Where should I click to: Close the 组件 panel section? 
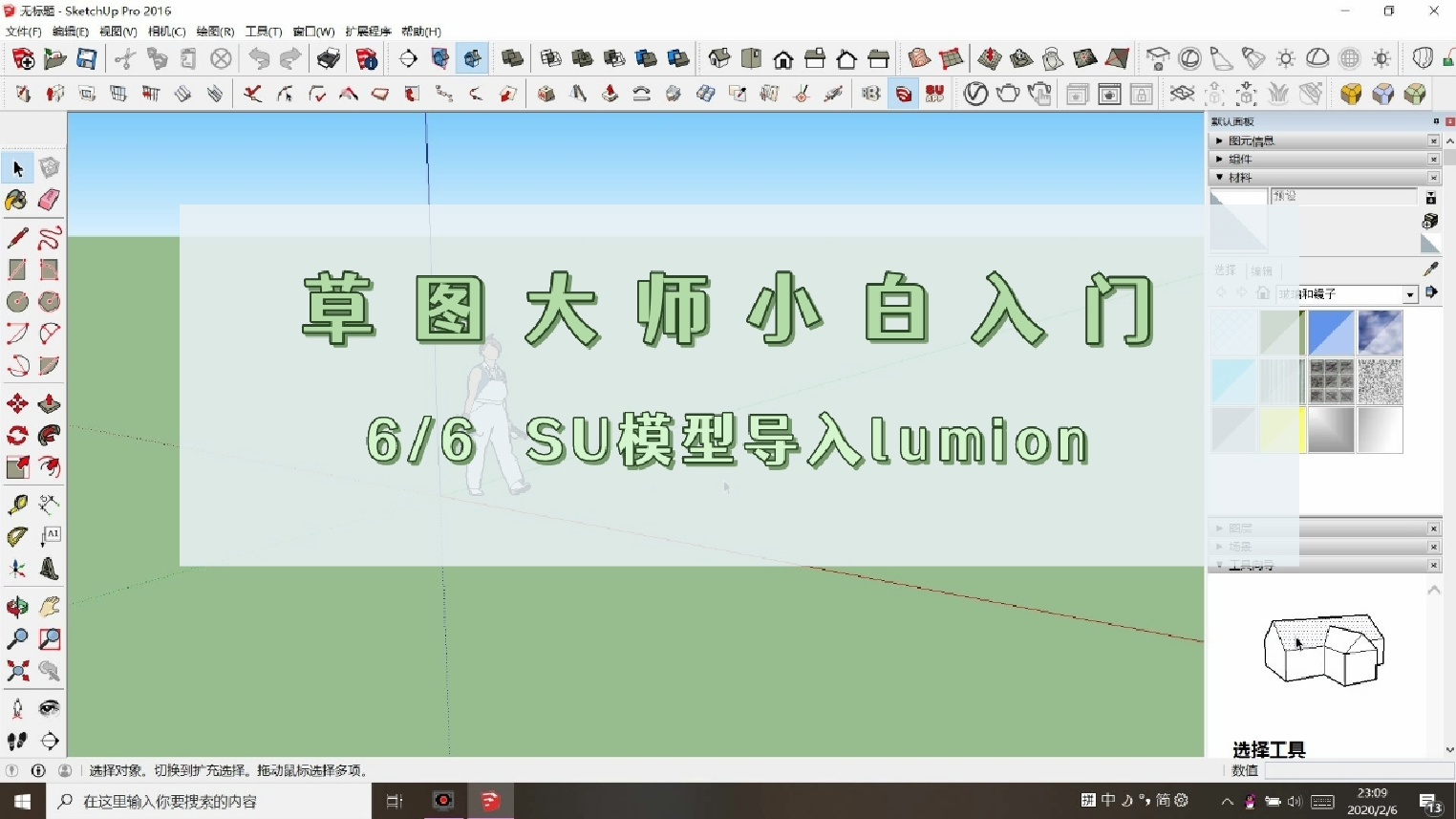point(1433,159)
